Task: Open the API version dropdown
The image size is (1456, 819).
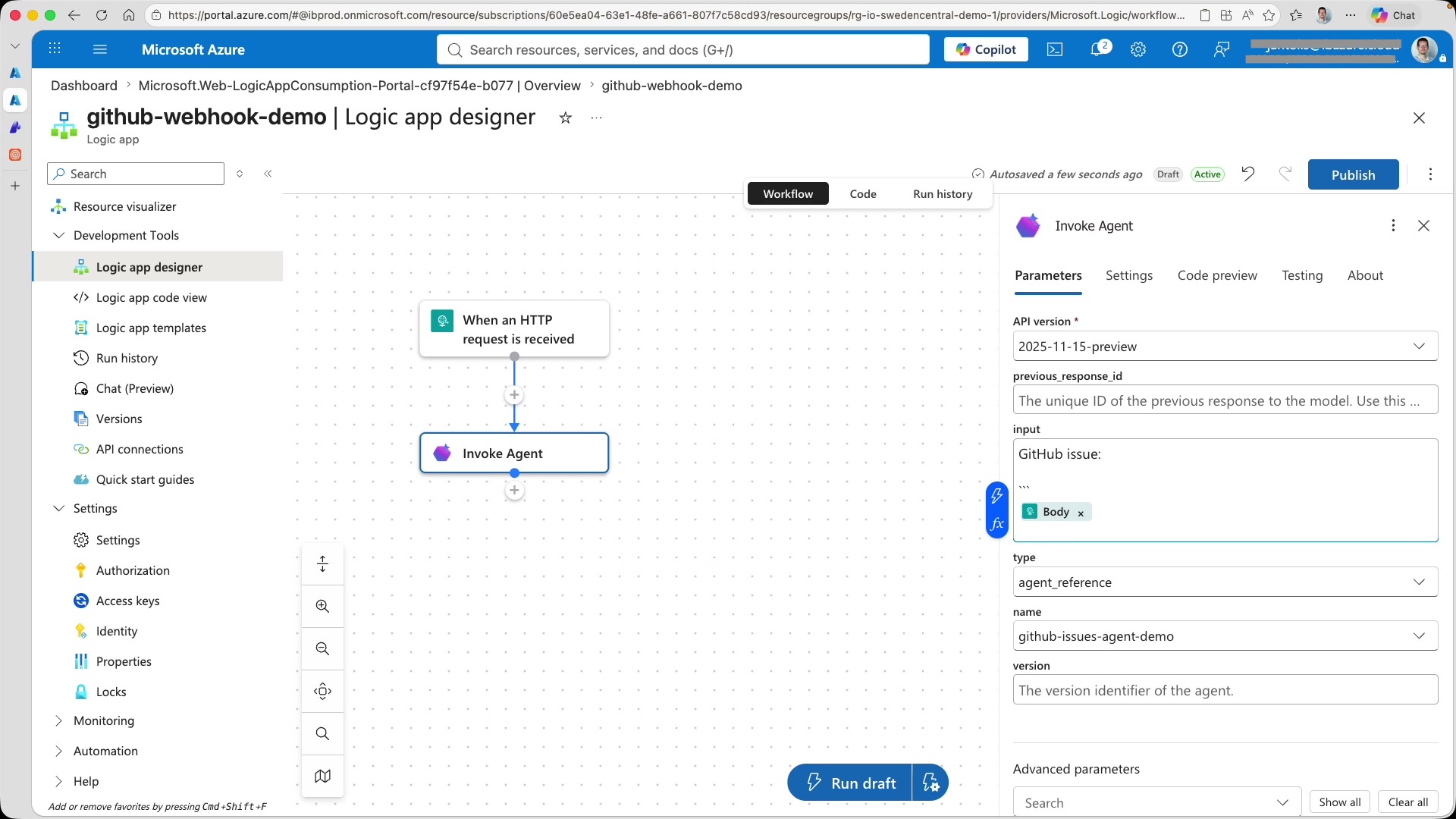Action: (x=1225, y=347)
